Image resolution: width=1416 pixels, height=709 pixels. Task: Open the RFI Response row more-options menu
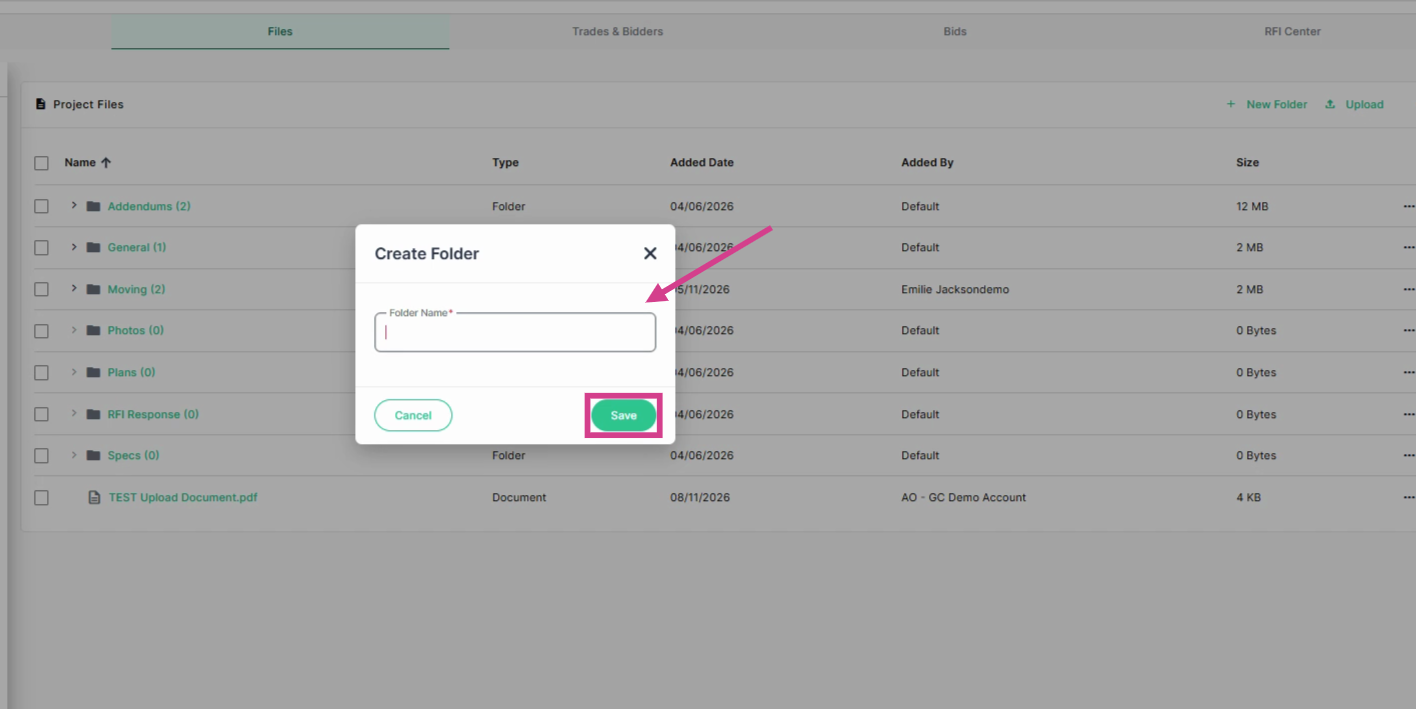click(1409, 414)
